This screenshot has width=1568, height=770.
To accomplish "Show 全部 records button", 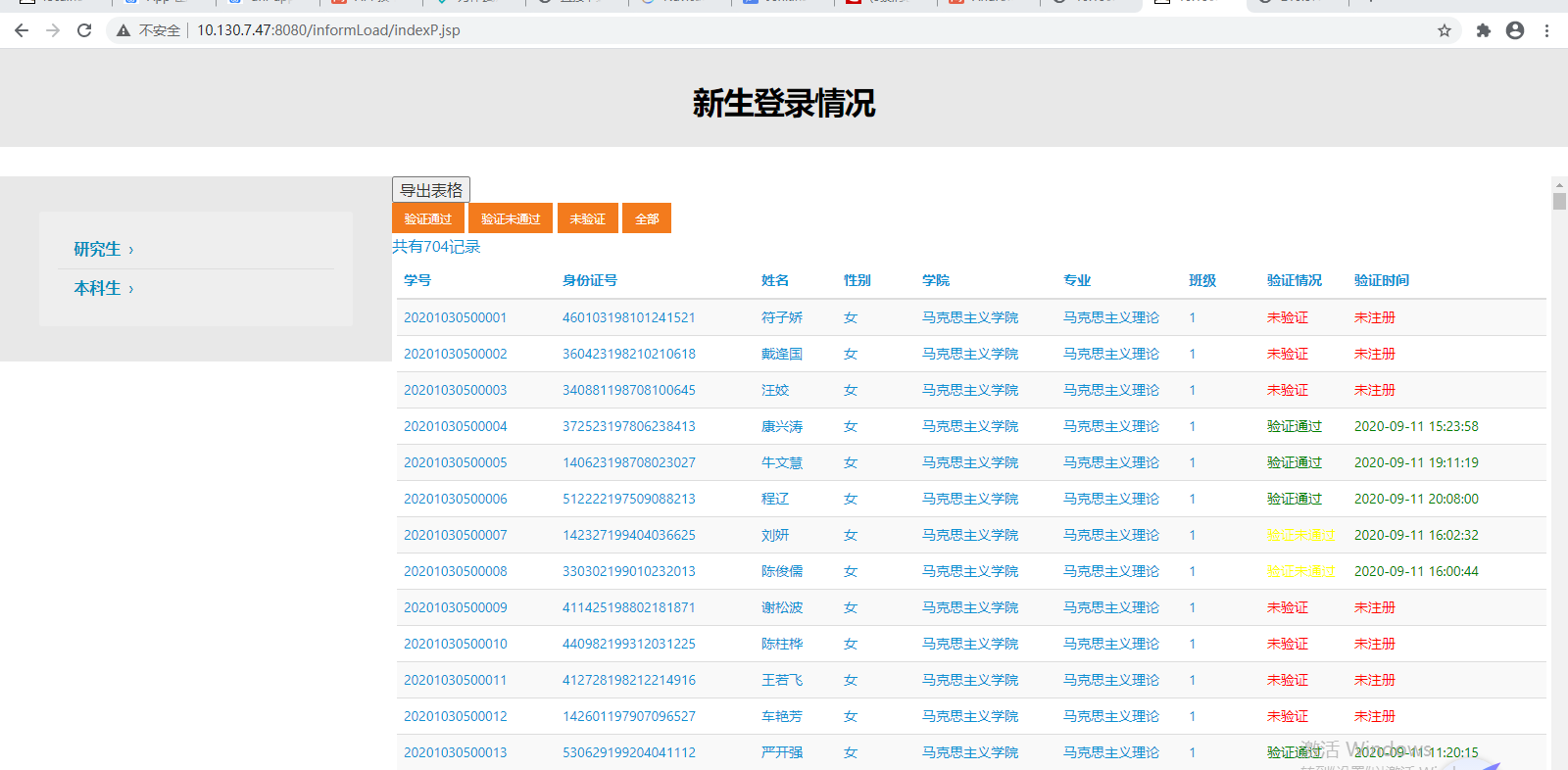I will coord(647,218).
